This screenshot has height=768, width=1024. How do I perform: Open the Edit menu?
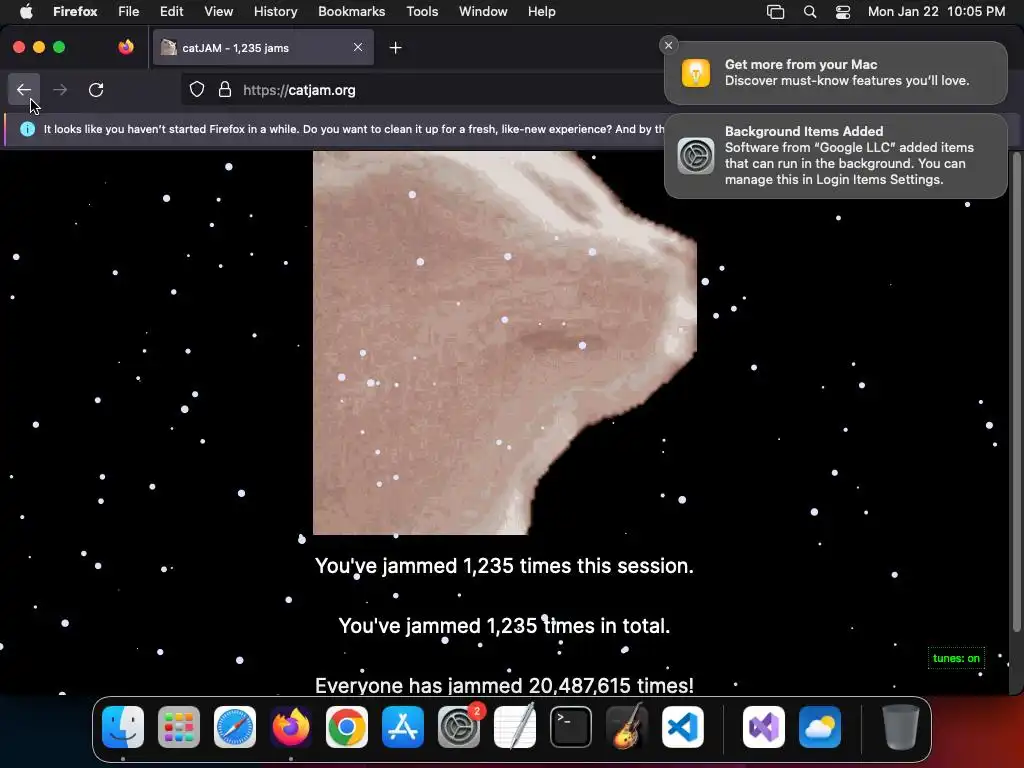coord(171,11)
